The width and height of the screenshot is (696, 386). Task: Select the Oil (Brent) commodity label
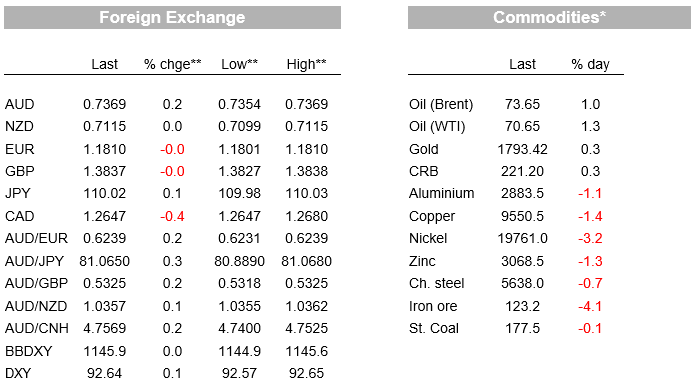click(441, 104)
